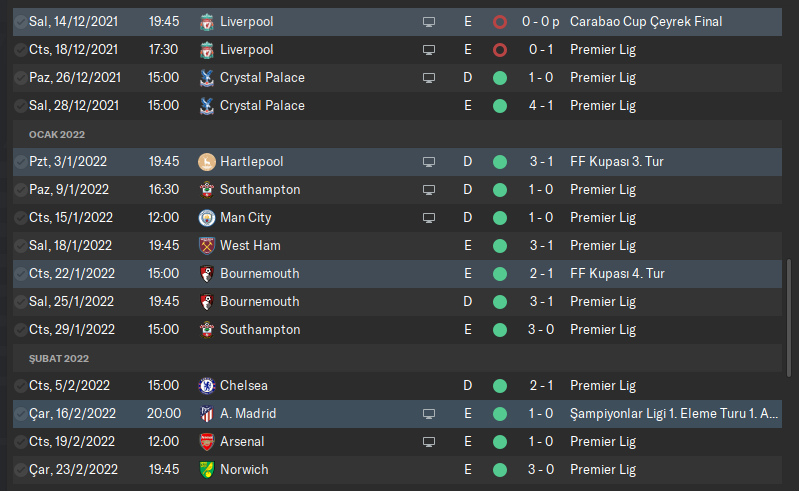Toggle the checkmark beside Çar, 16/2/2022
The width and height of the screenshot is (799, 491).
20,413
